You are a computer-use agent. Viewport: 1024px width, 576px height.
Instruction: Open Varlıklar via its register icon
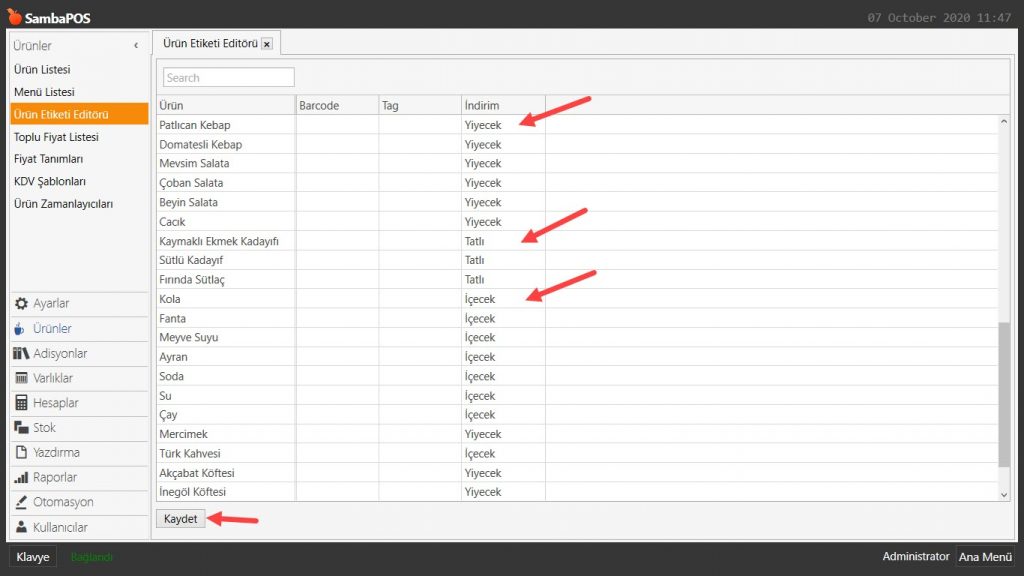click(x=21, y=379)
